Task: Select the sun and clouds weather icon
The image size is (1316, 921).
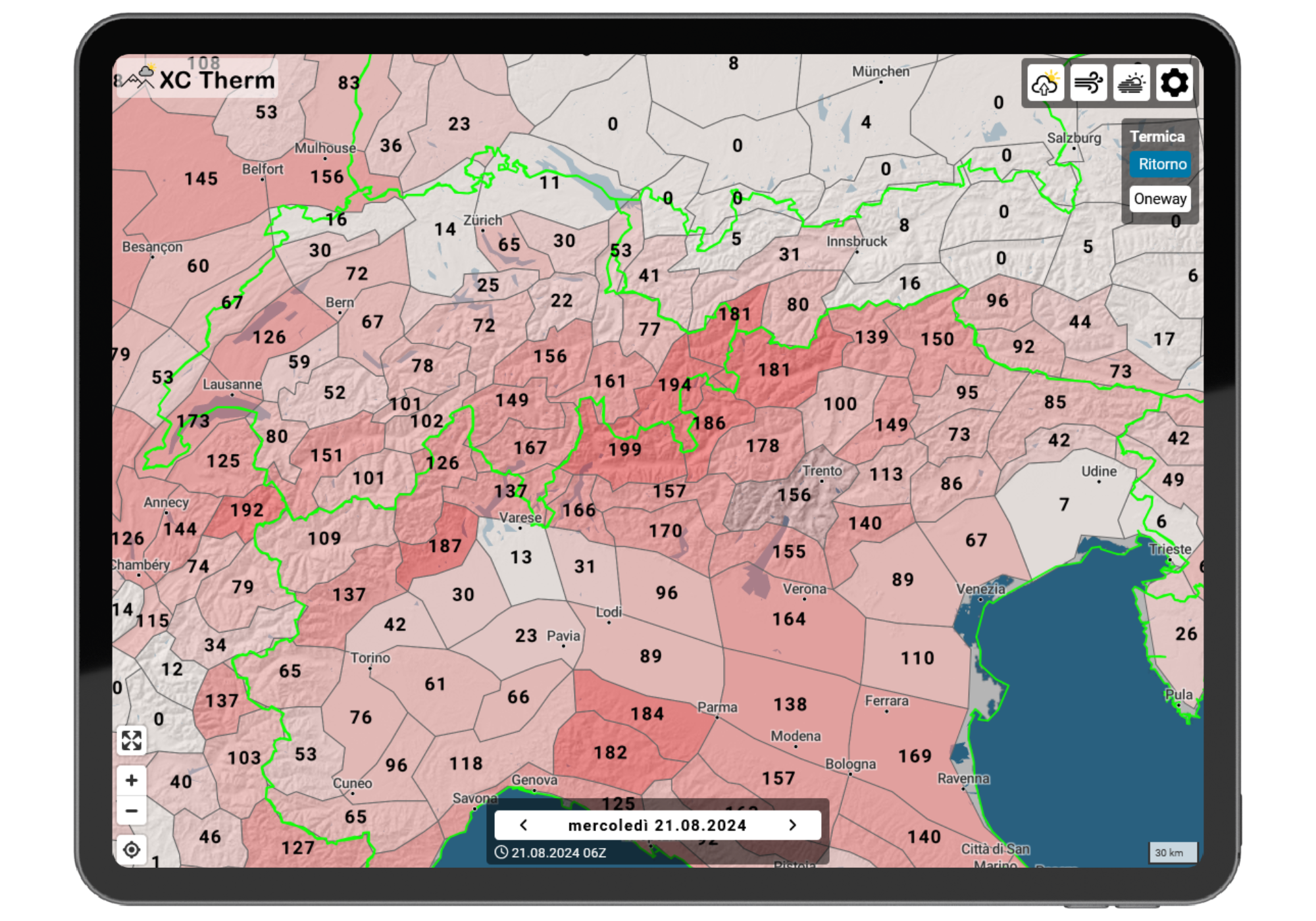Action: [x=1131, y=84]
